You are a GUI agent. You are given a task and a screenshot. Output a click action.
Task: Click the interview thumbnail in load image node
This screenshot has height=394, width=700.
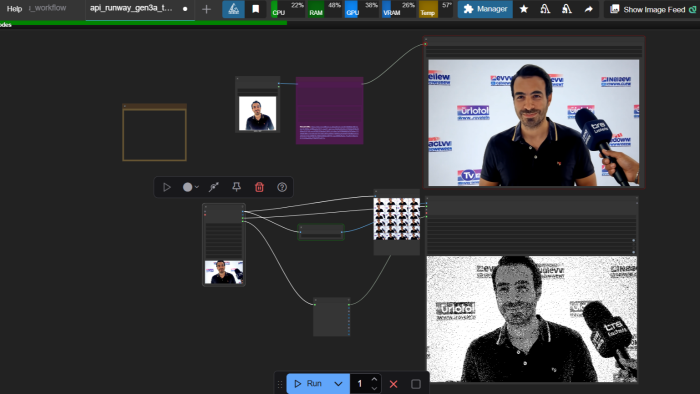click(224, 272)
